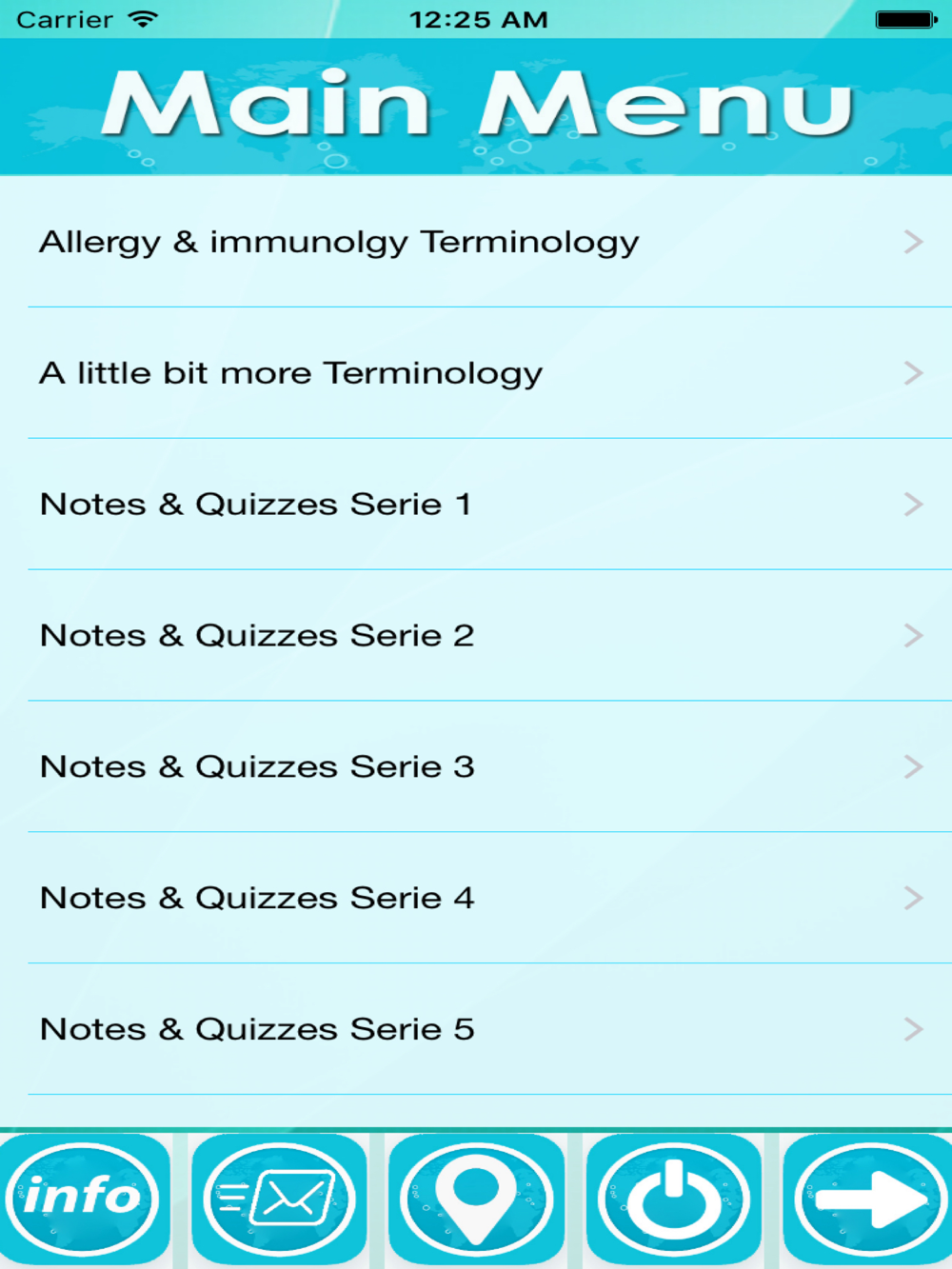Tap the 12:25 AM clock

point(478,19)
